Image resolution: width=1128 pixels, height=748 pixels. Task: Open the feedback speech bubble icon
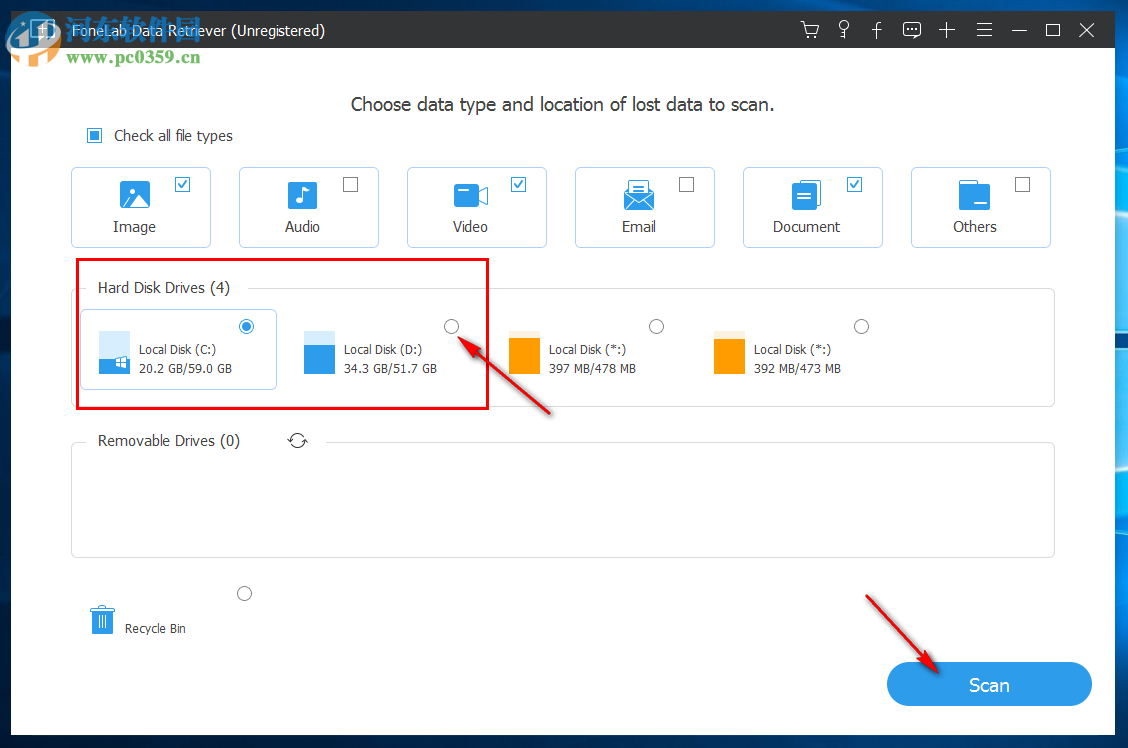[x=911, y=30]
